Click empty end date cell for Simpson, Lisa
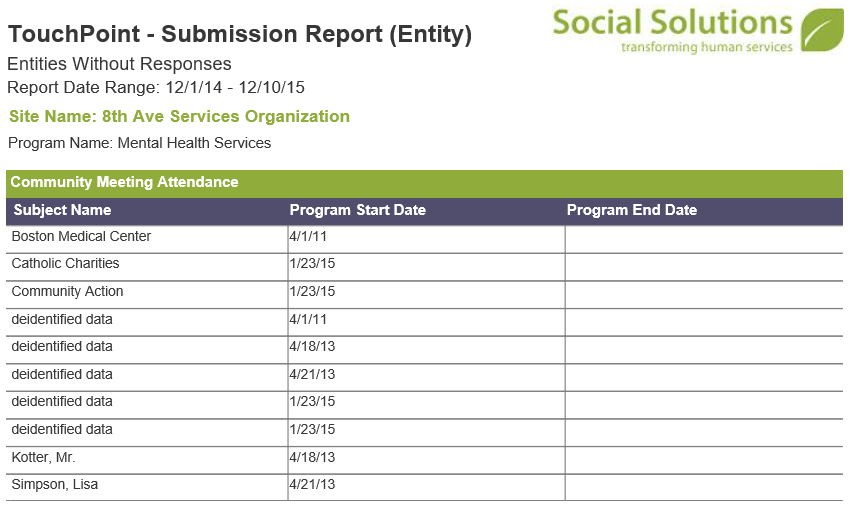Image resolution: width=855 pixels, height=509 pixels. pyautogui.click(x=704, y=487)
